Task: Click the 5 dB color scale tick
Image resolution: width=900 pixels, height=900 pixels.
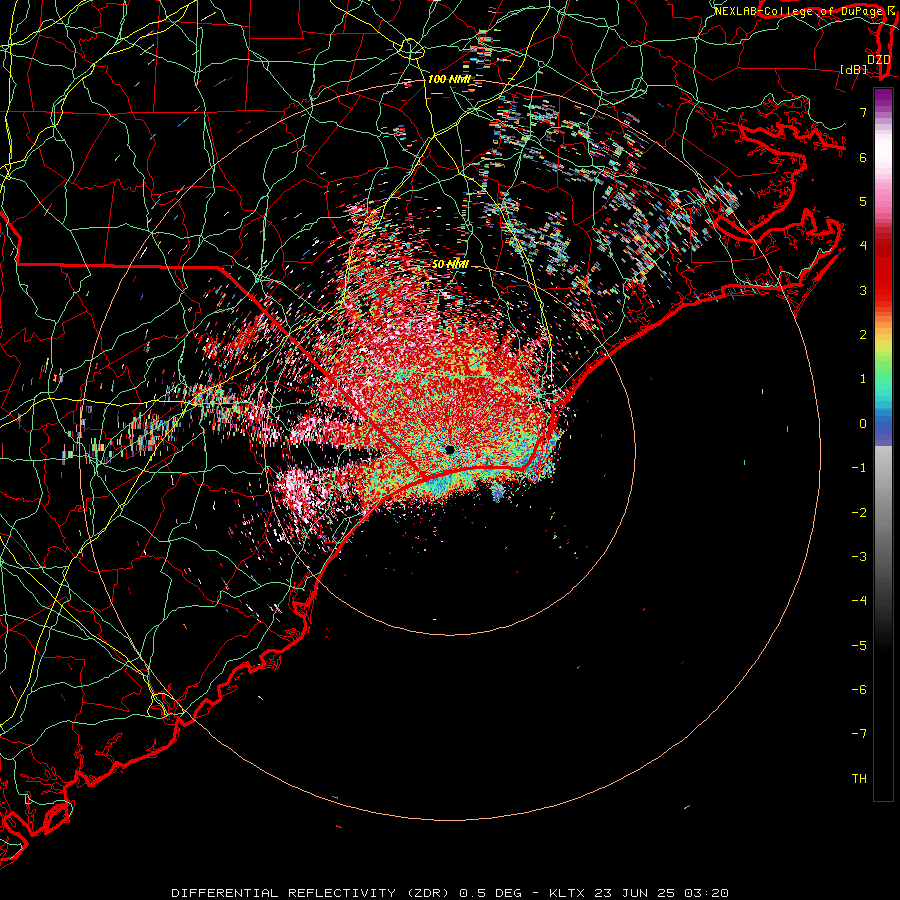Action: click(863, 201)
